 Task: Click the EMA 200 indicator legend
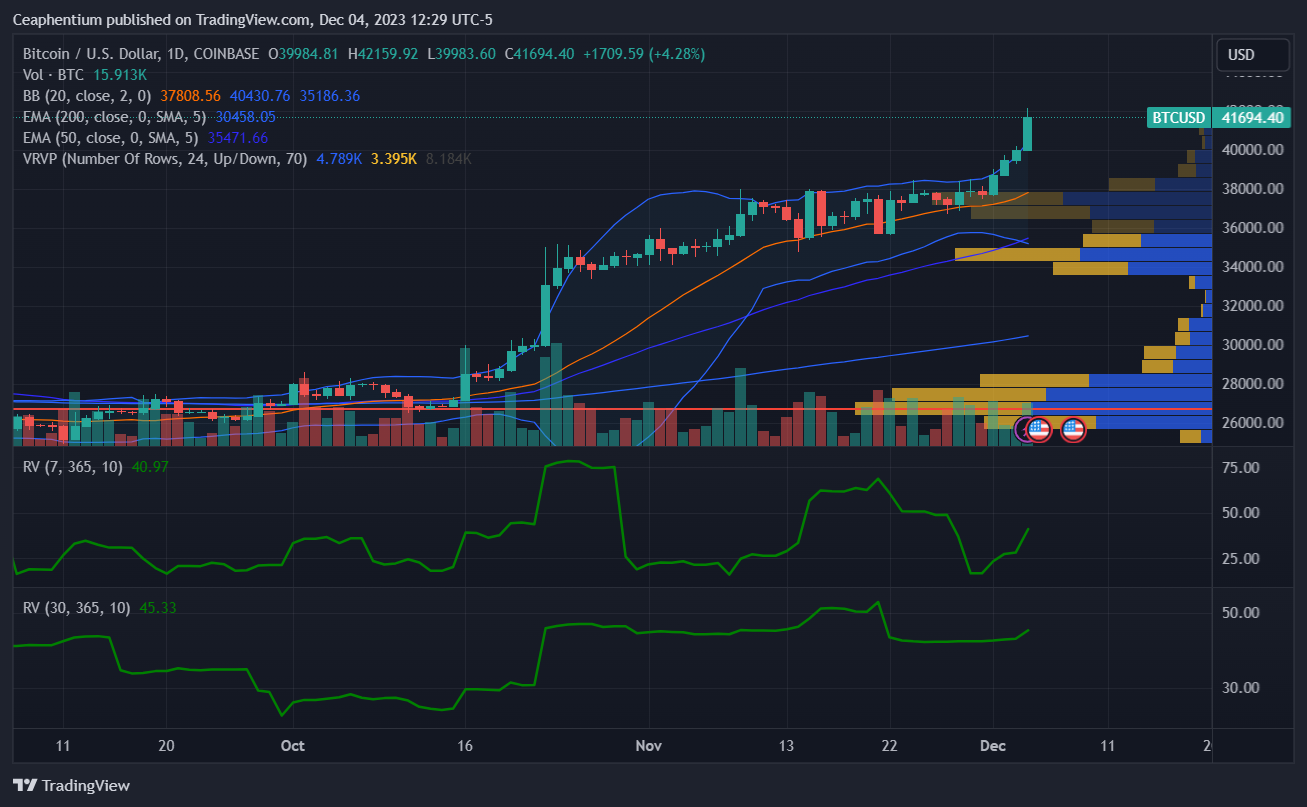point(110,117)
